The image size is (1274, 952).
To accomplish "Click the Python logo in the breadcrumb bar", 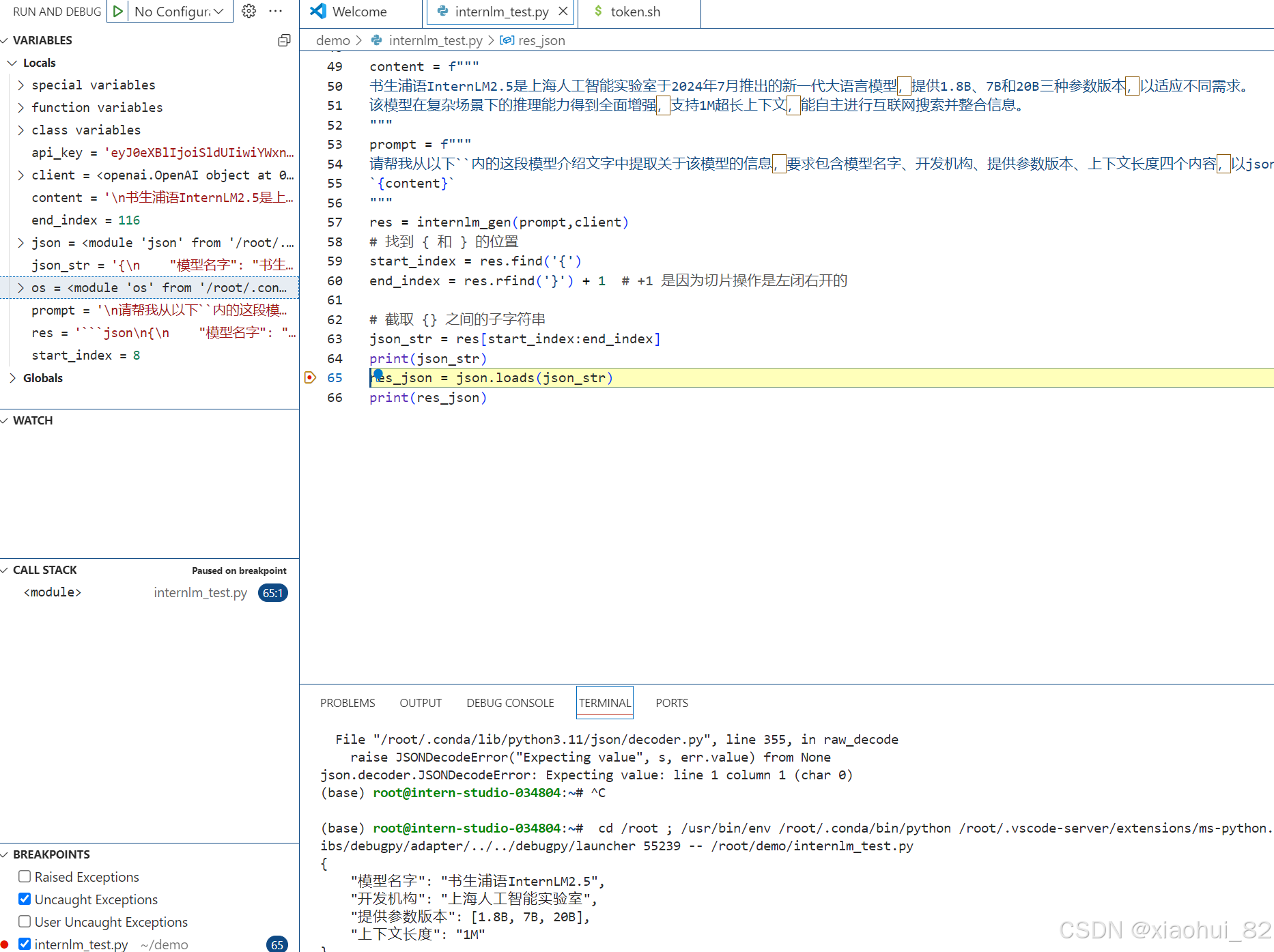I will pyautogui.click(x=376, y=40).
